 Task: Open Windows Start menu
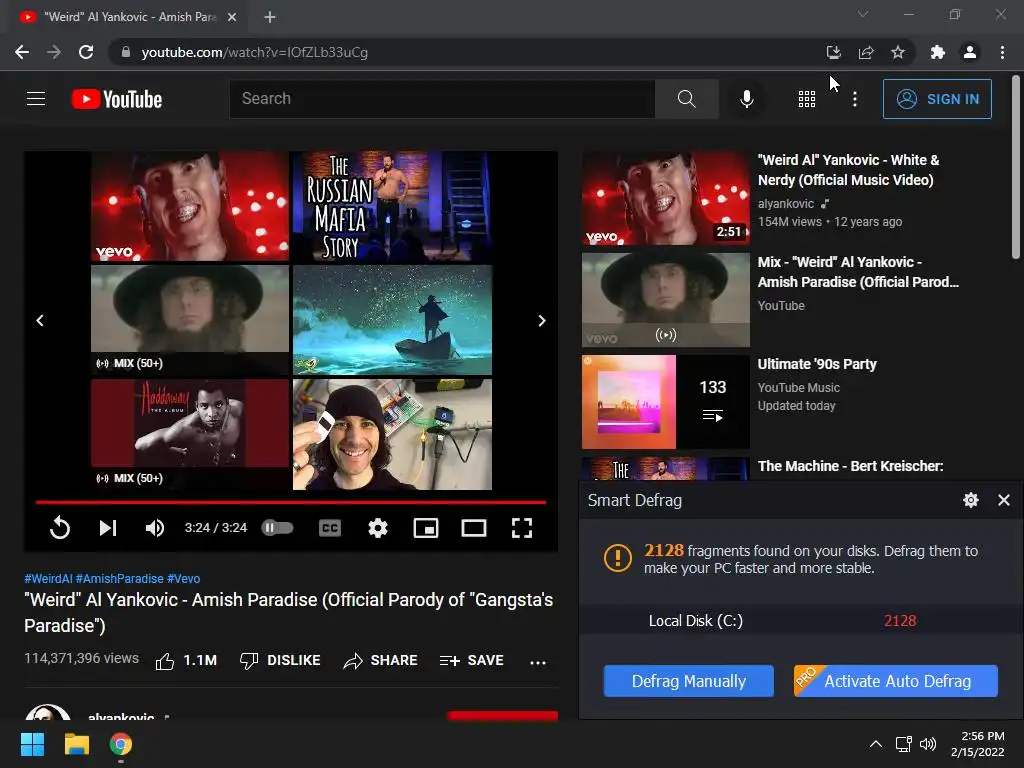pyautogui.click(x=32, y=744)
